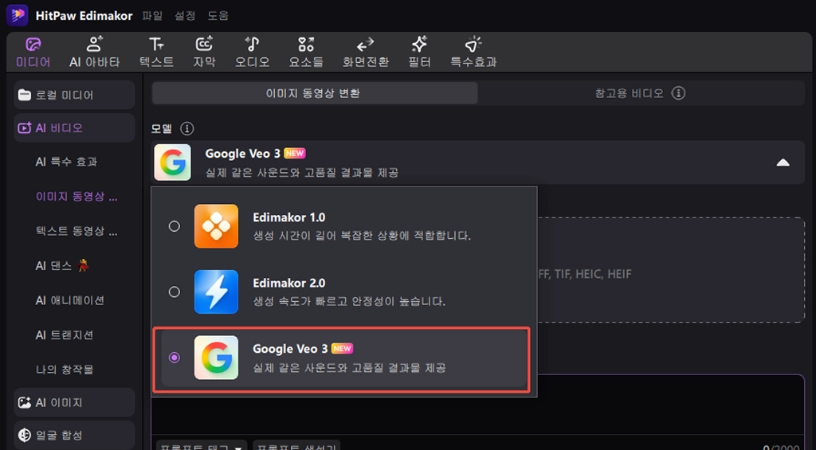816x450 pixels.
Task: Open 얼굴 합성 sidebar section
Action: [74, 435]
